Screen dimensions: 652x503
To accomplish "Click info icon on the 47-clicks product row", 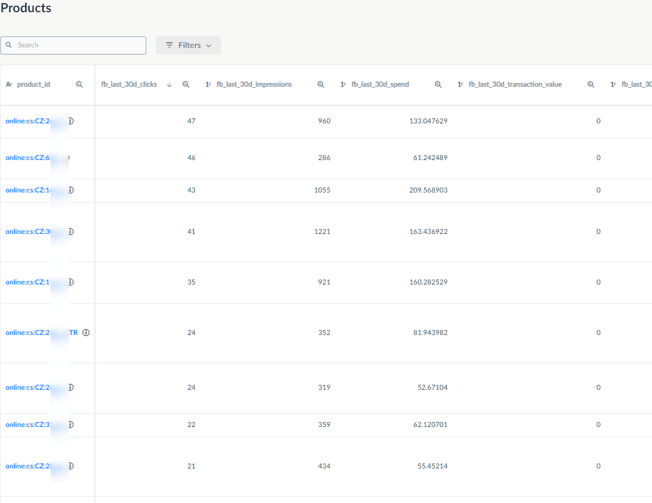I will 70,121.
